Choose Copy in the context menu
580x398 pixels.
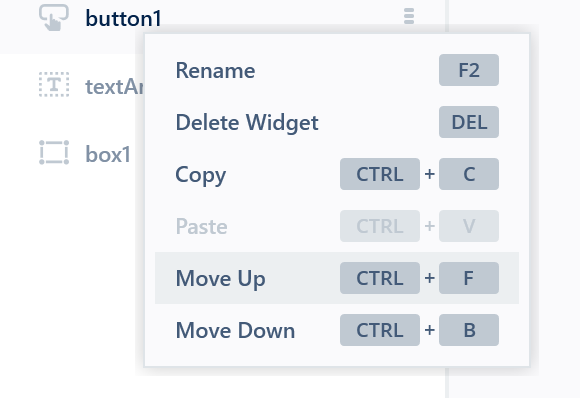pyautogui.click(x=337, y=174)
